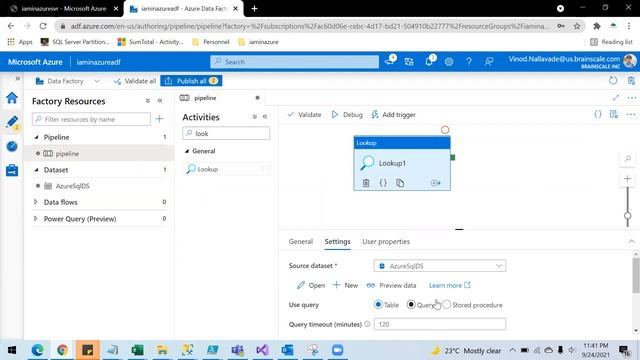The width and height of the screenshot is (640, 360).
Task: Open Azure settings gear icon
Action: 449,62
